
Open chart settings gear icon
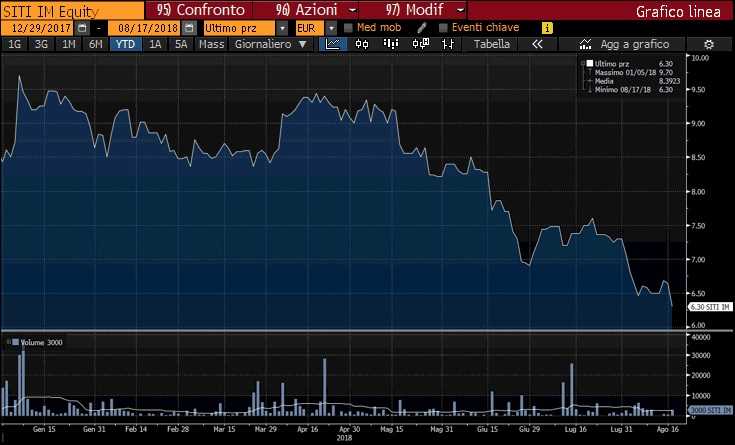[709, 45]
